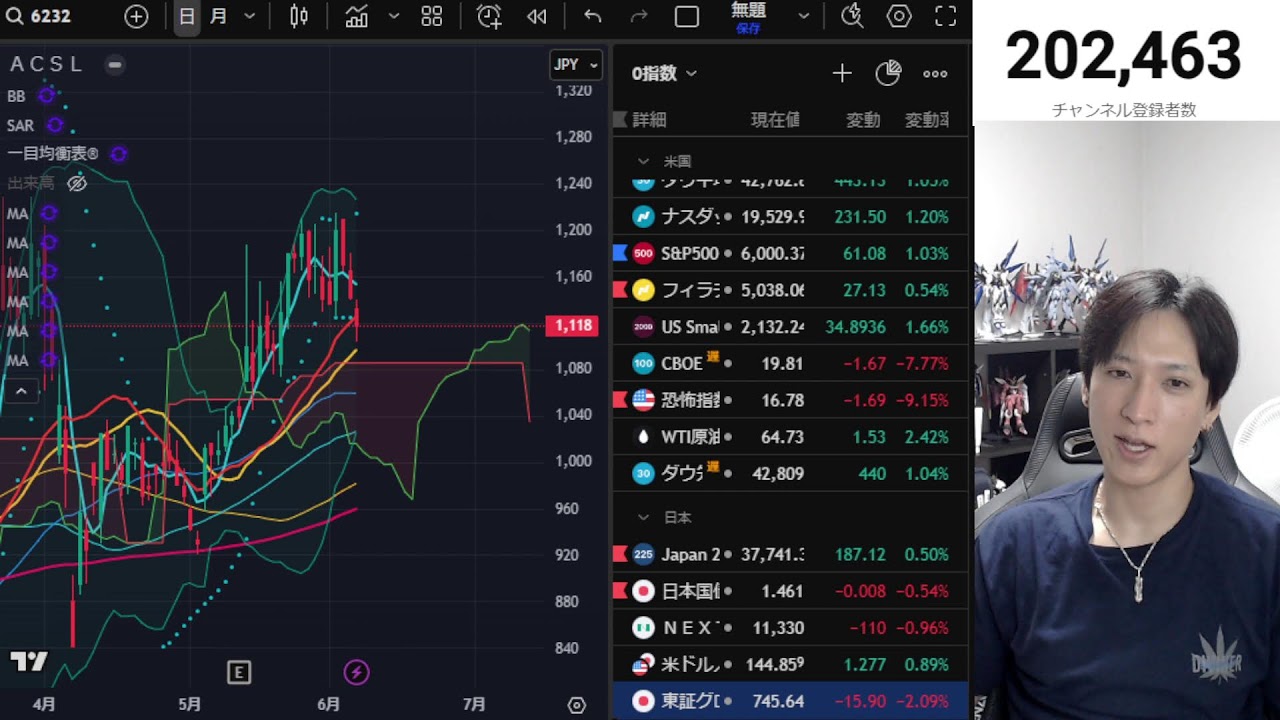
Task: Select the SAR indicator label
Action: pos(20,125)
